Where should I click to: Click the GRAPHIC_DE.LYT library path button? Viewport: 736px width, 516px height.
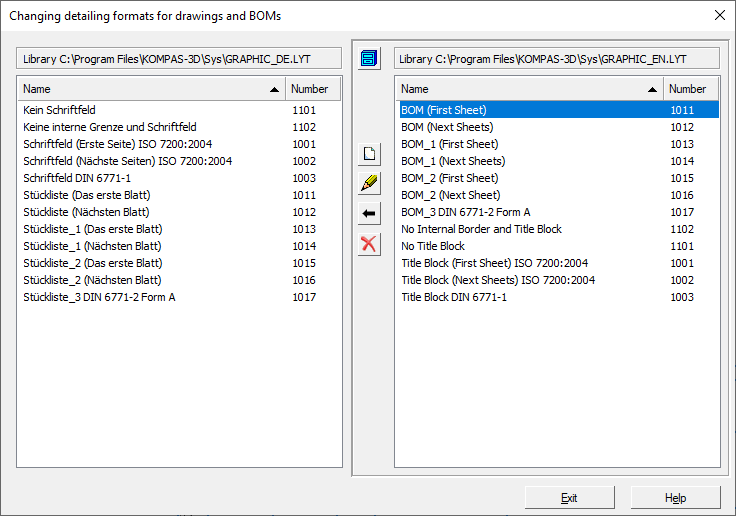pyautogui.click(x=179, y=59)
